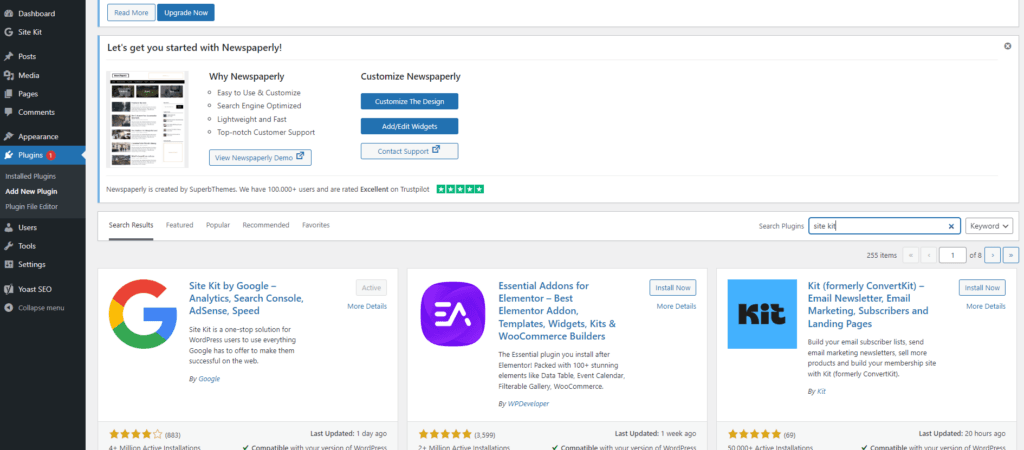Image resolution: width=1024 pixels, height=450 pixels.
Task: Click the Users person icon
Action: 8,228
